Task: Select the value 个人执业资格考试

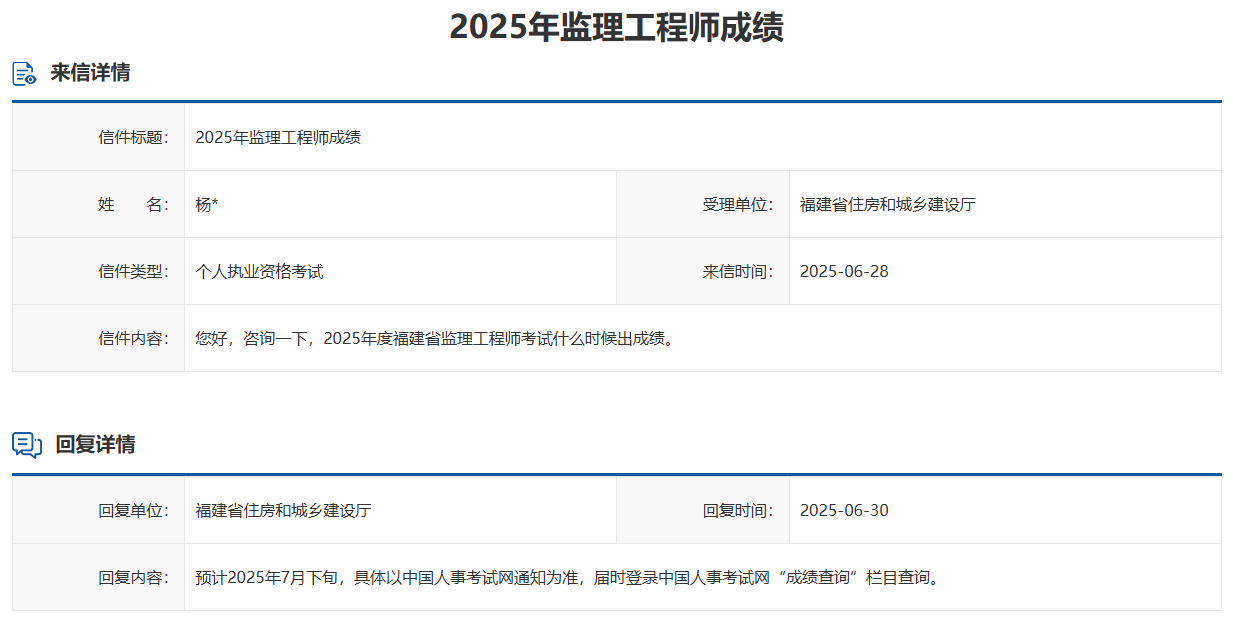Action: (x=259, y=272)
